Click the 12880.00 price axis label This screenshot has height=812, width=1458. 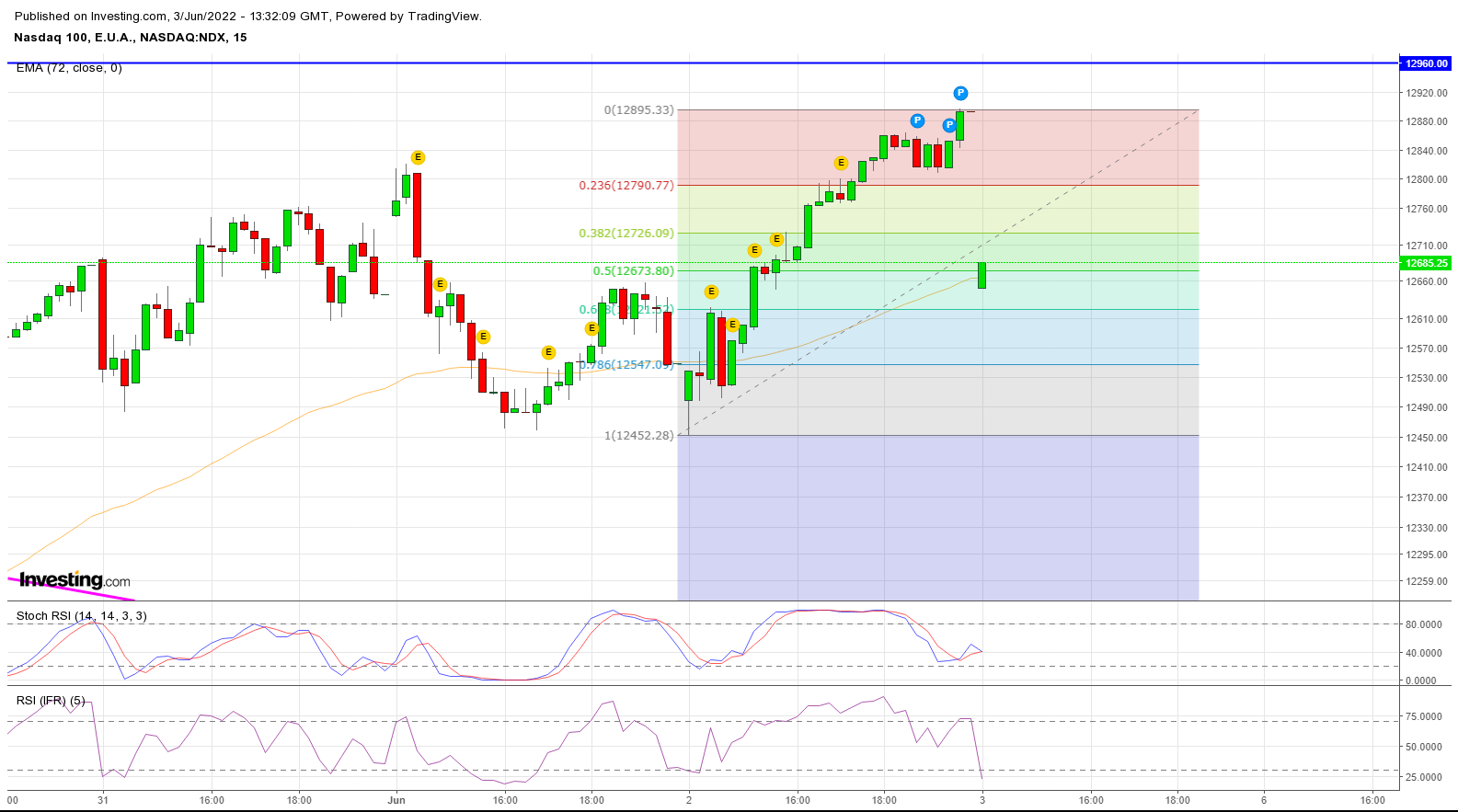click(x=1427, y=121)
